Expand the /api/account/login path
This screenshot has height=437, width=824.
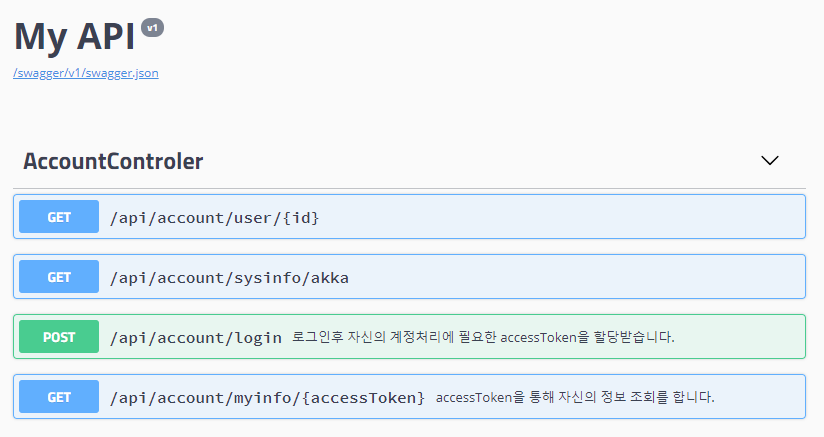coord(196,337)
